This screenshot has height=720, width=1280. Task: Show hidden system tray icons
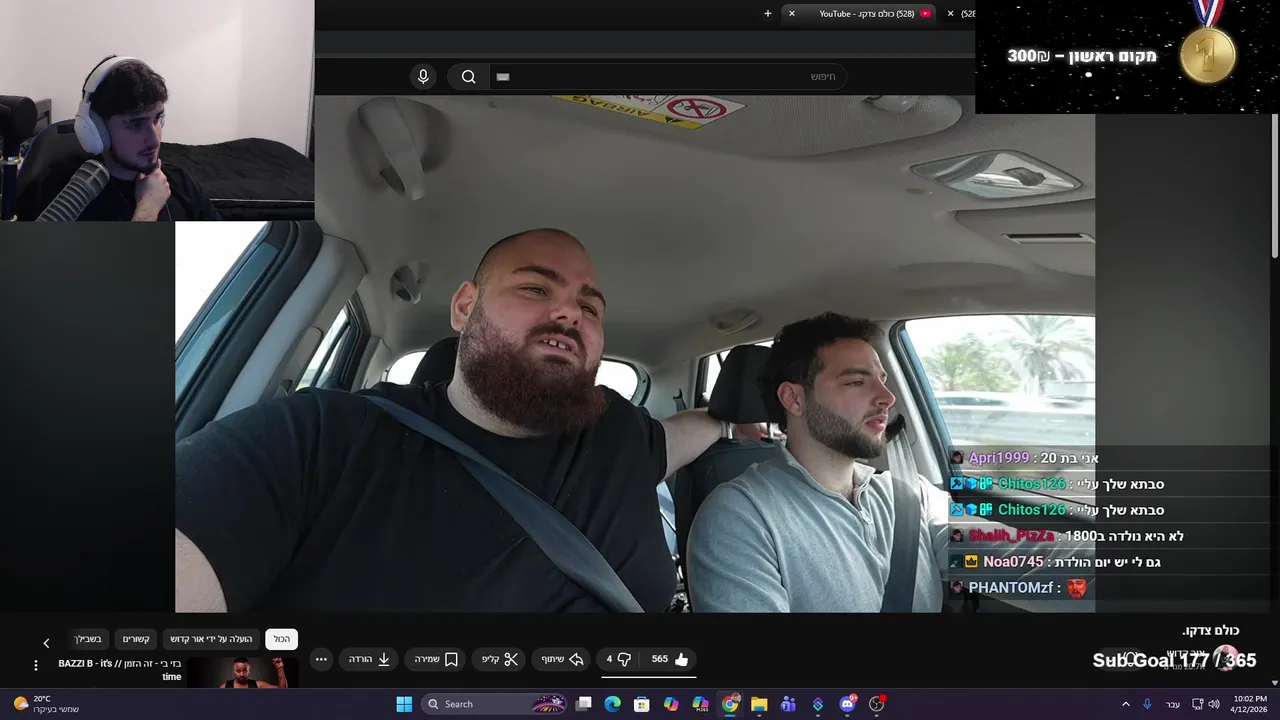coord(1125,704)
